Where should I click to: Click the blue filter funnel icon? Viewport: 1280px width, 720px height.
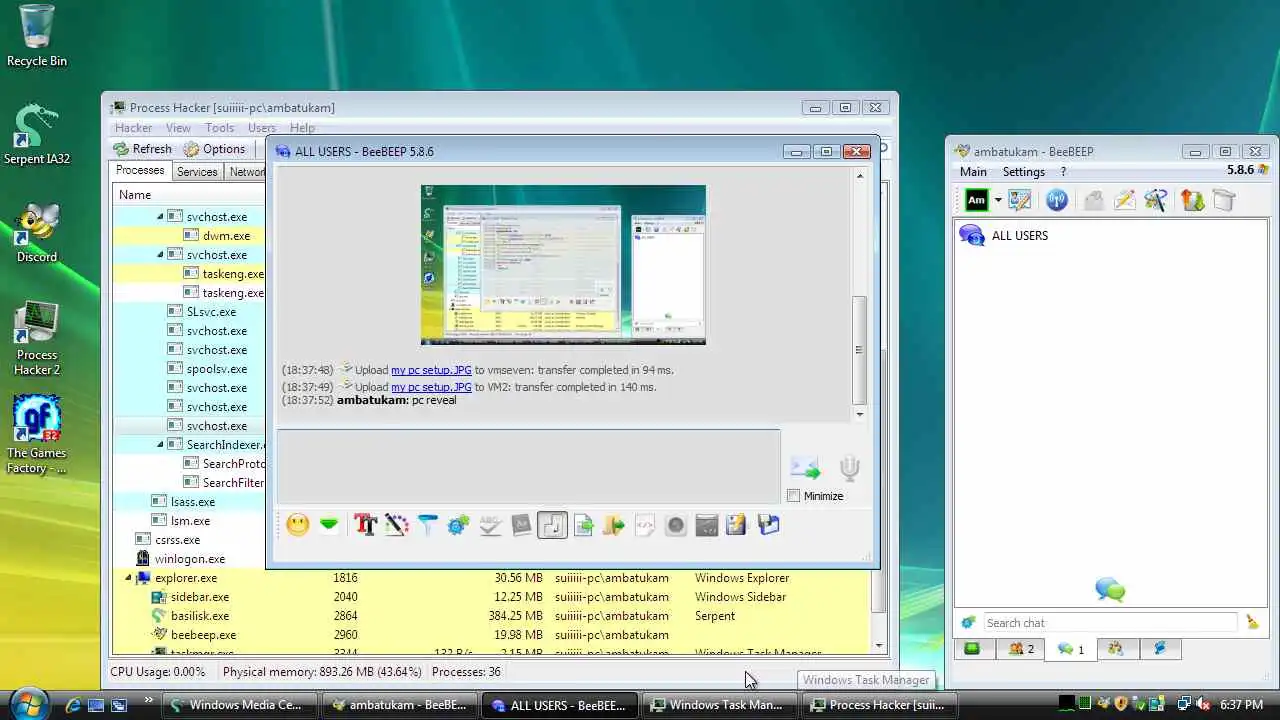pyautogui.click(x=428, y=525)
